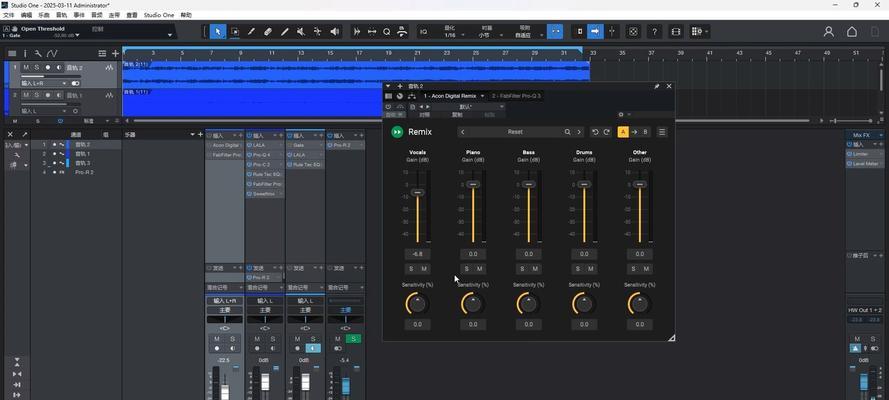Open the Gate insert on channel 3
Viewport: 889px width, 400px height.
[305, 146]
